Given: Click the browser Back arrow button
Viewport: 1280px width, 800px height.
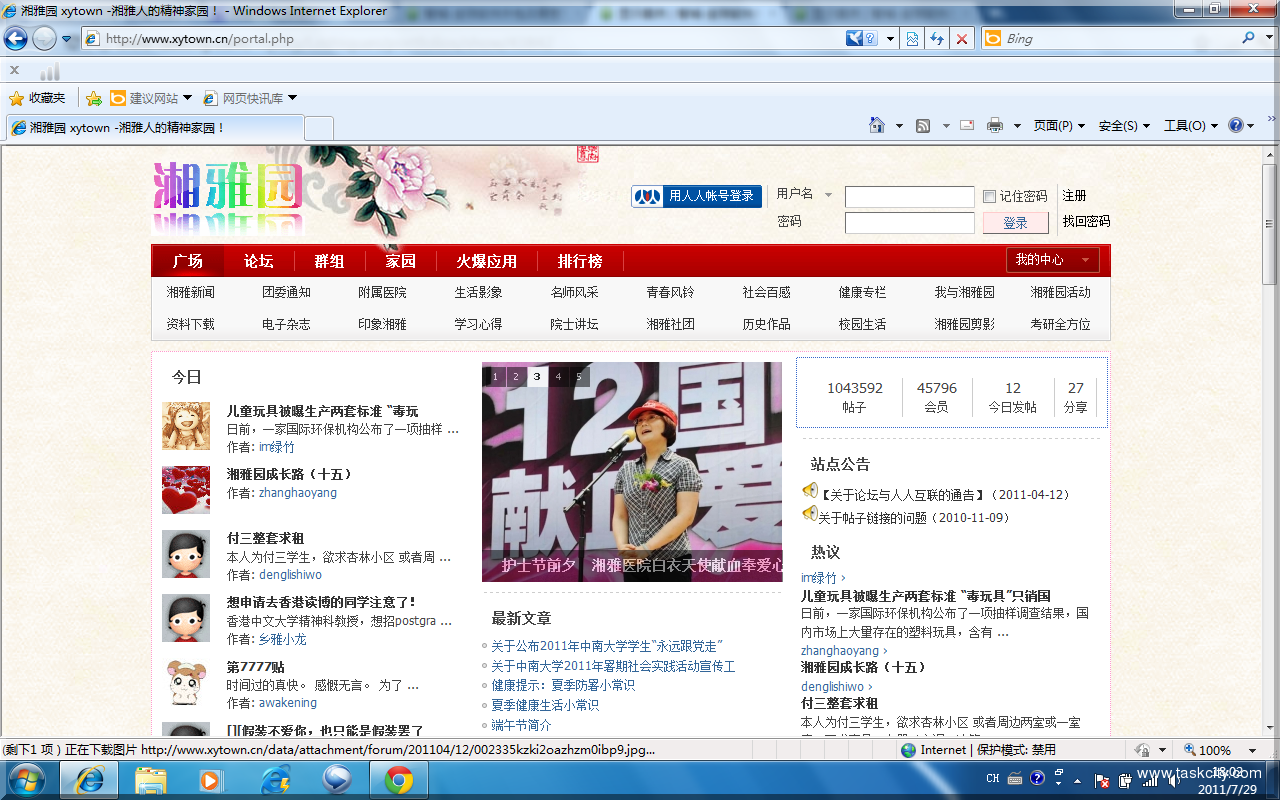Looking at the screenshot, I should (x=16, y=39).
